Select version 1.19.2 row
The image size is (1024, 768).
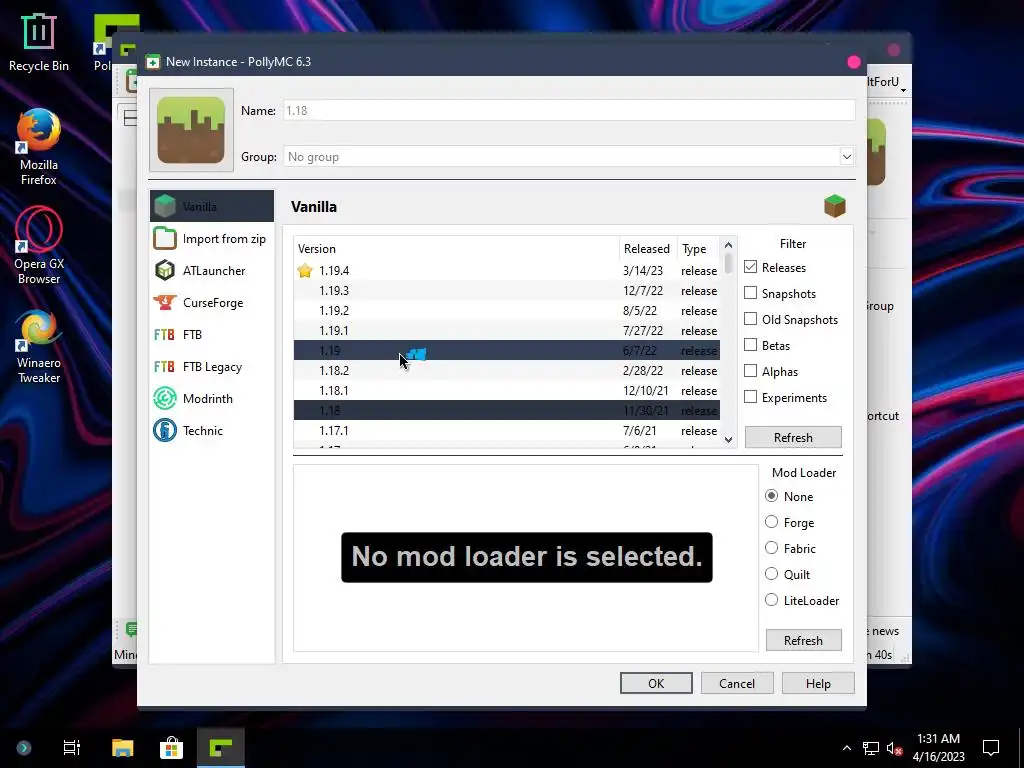click(x=507, y=310)
